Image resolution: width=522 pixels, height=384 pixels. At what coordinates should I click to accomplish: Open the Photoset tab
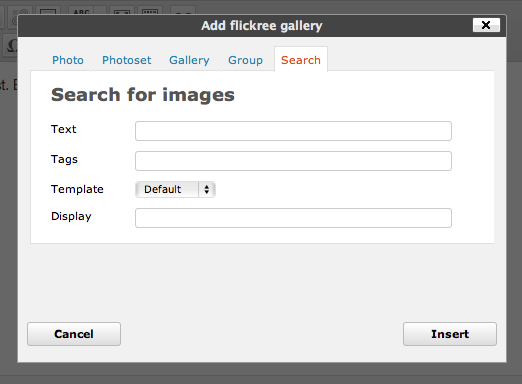point(127,60)
